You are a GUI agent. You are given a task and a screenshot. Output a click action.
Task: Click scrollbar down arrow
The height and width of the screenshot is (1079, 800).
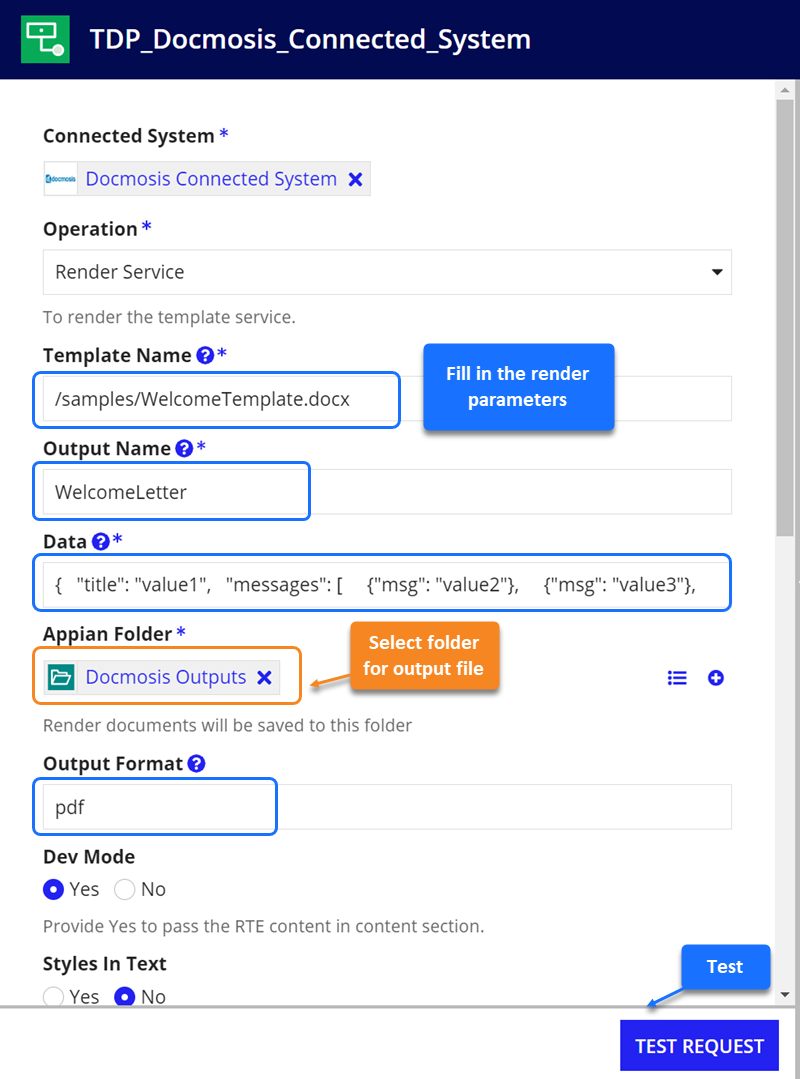(x=785, y=994)
